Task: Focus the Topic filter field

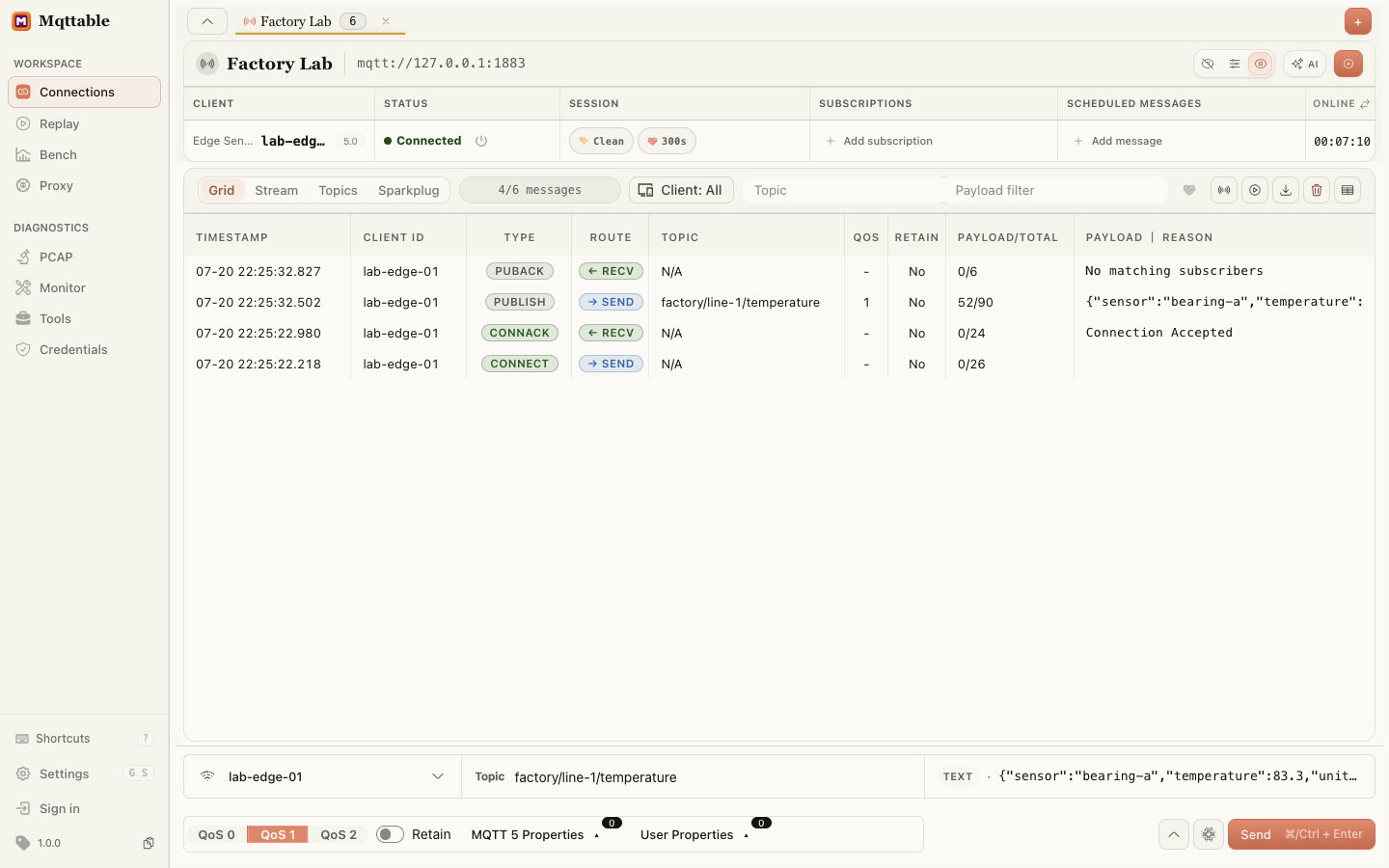Action: [843, 190]
